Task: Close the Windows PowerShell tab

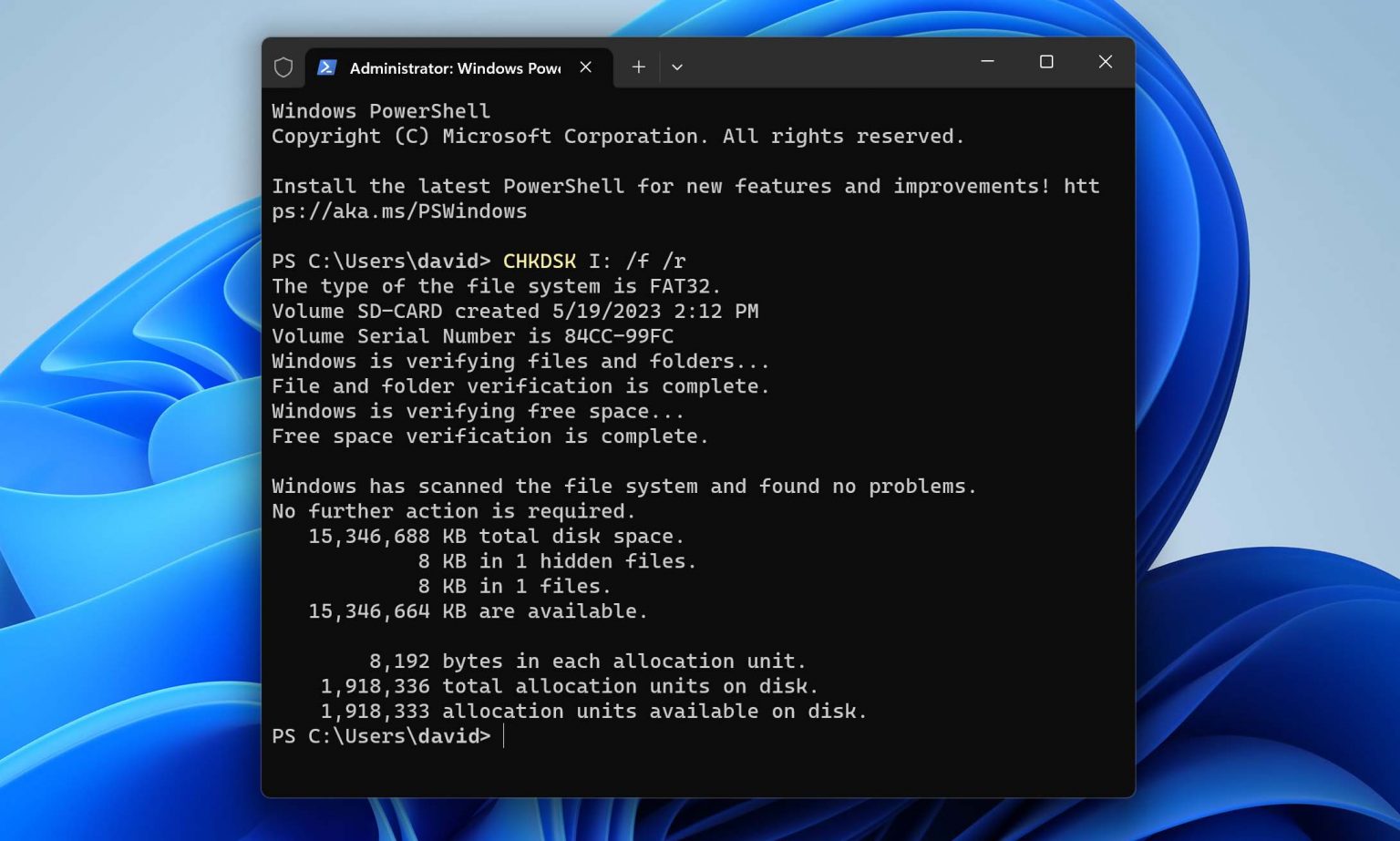Action: click(x=586, y=67)
